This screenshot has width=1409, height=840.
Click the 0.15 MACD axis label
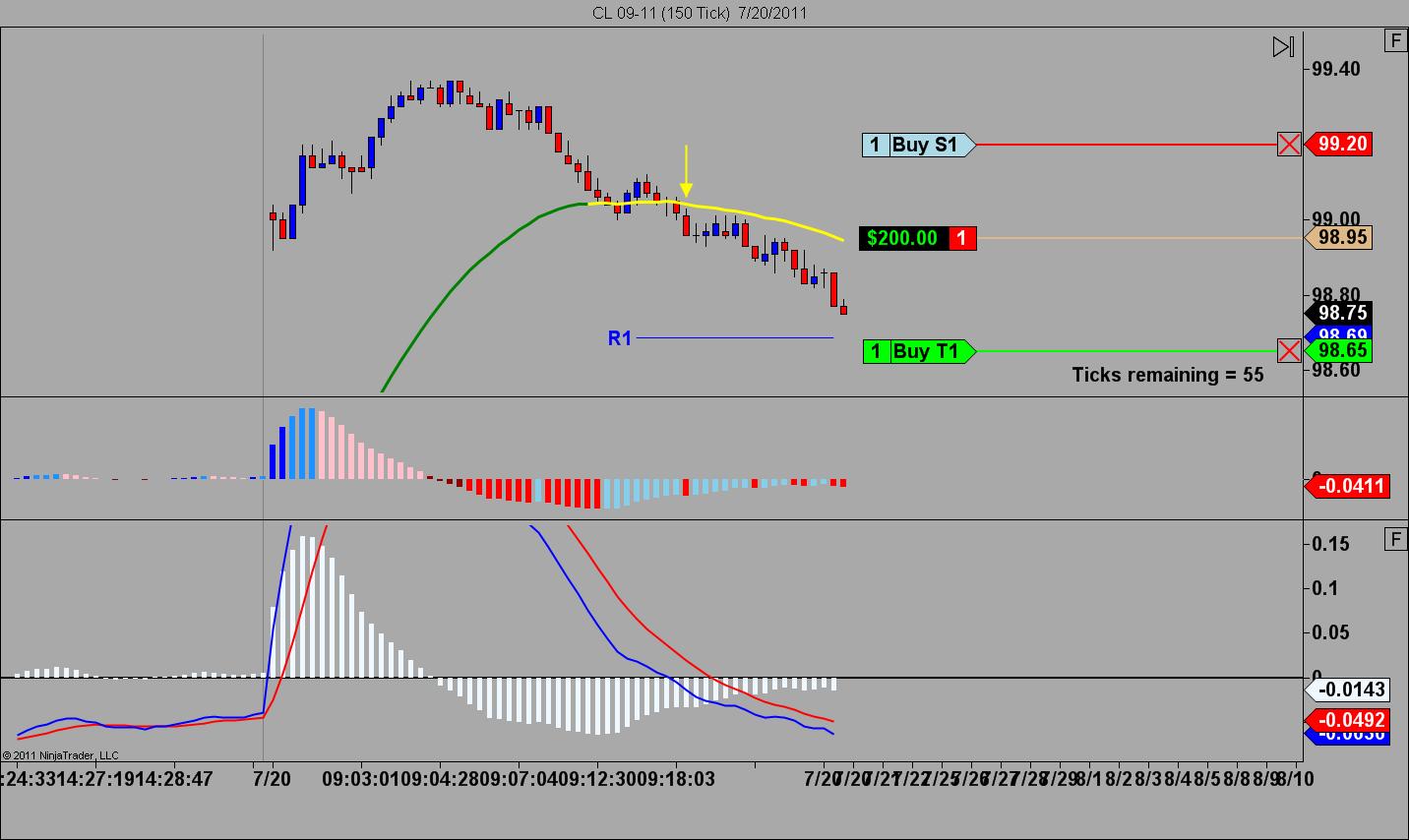coord(1331,544)
